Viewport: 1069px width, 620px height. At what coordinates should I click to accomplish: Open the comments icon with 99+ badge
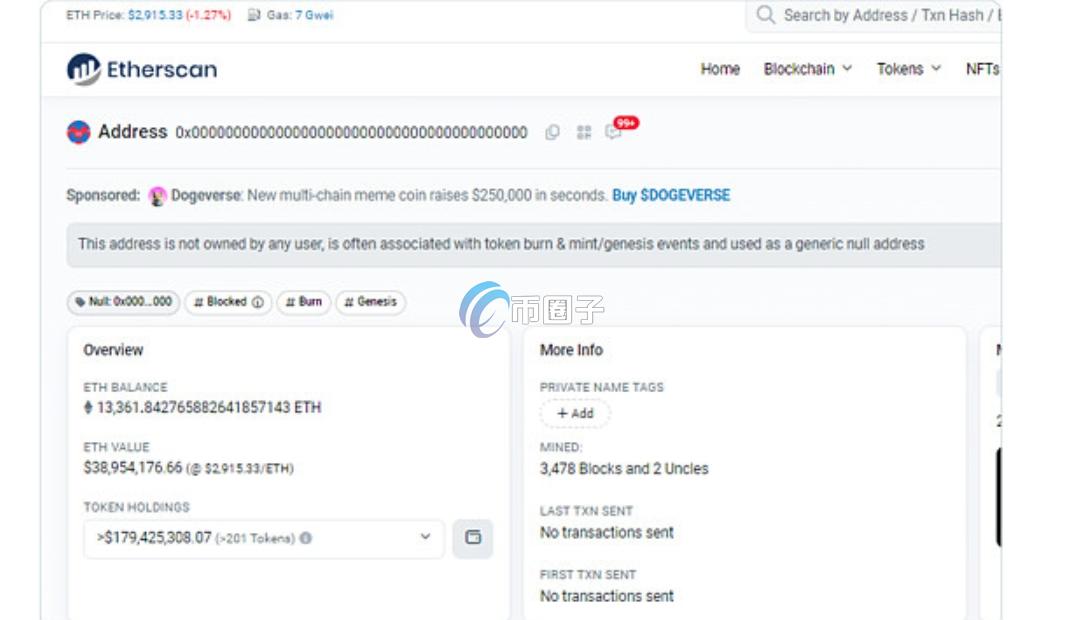613,132
